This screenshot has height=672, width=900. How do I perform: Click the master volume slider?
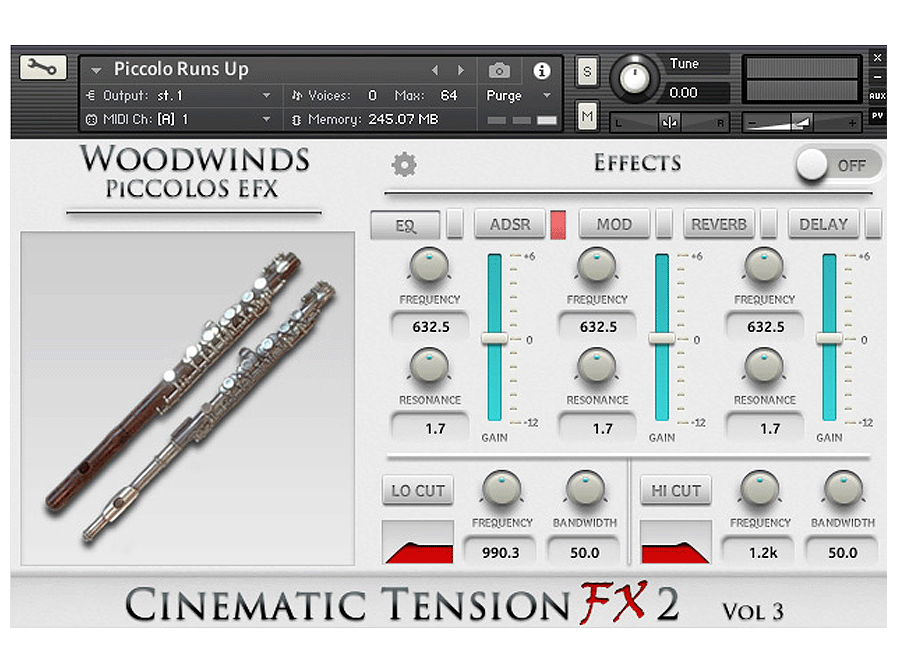(x=802, y=123)
